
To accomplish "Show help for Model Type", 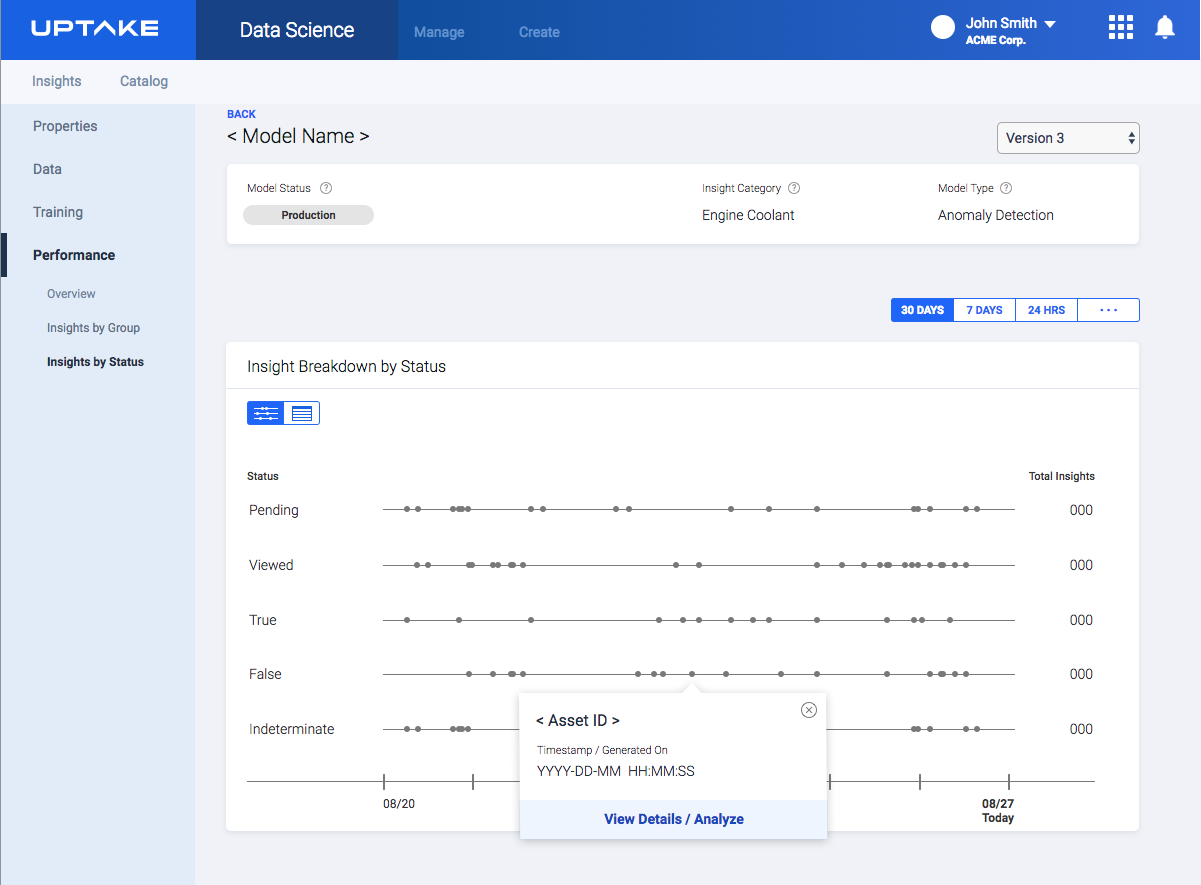I will (1006, 188).
